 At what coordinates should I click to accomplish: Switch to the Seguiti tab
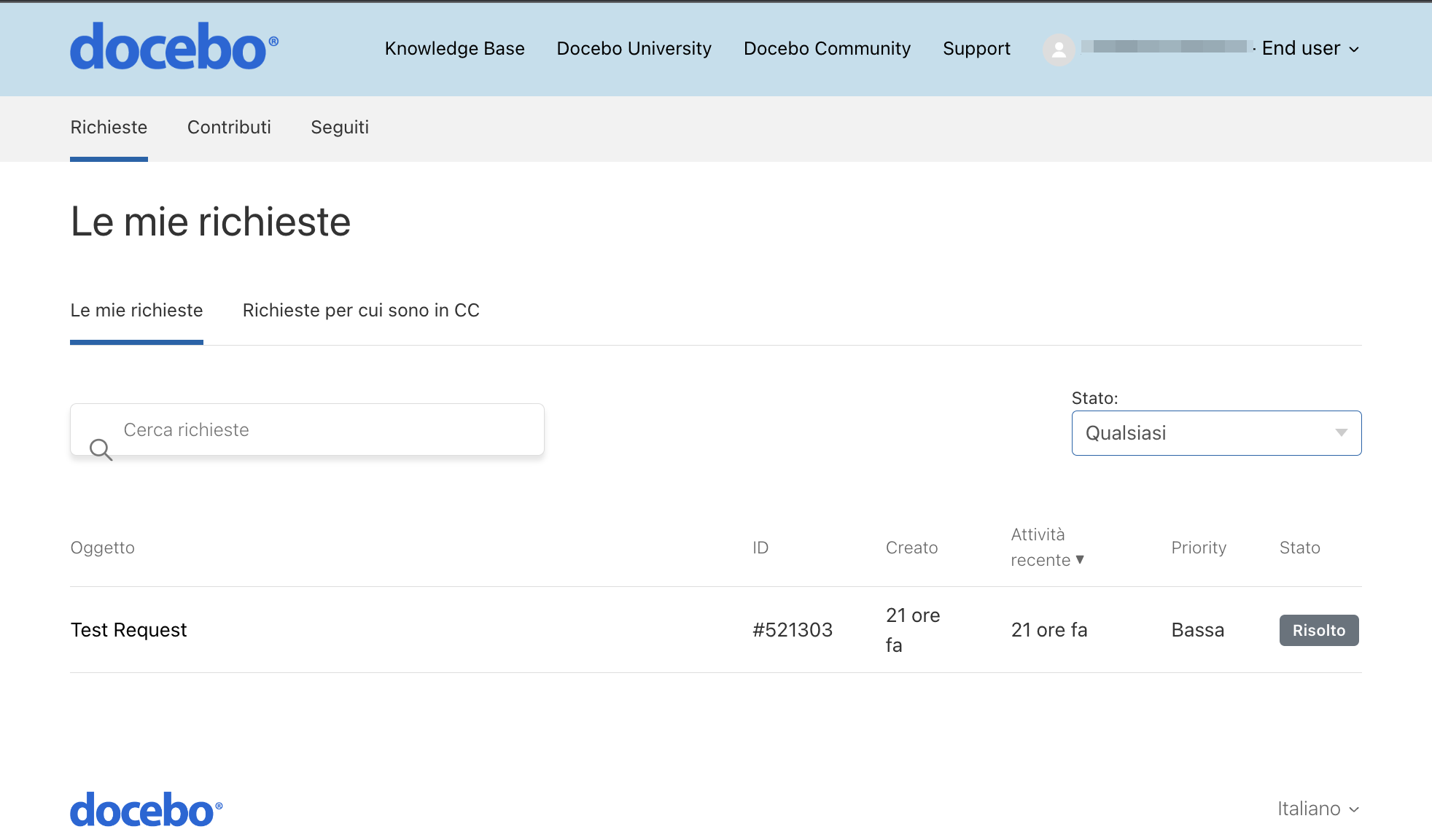(x=340, y=127)
